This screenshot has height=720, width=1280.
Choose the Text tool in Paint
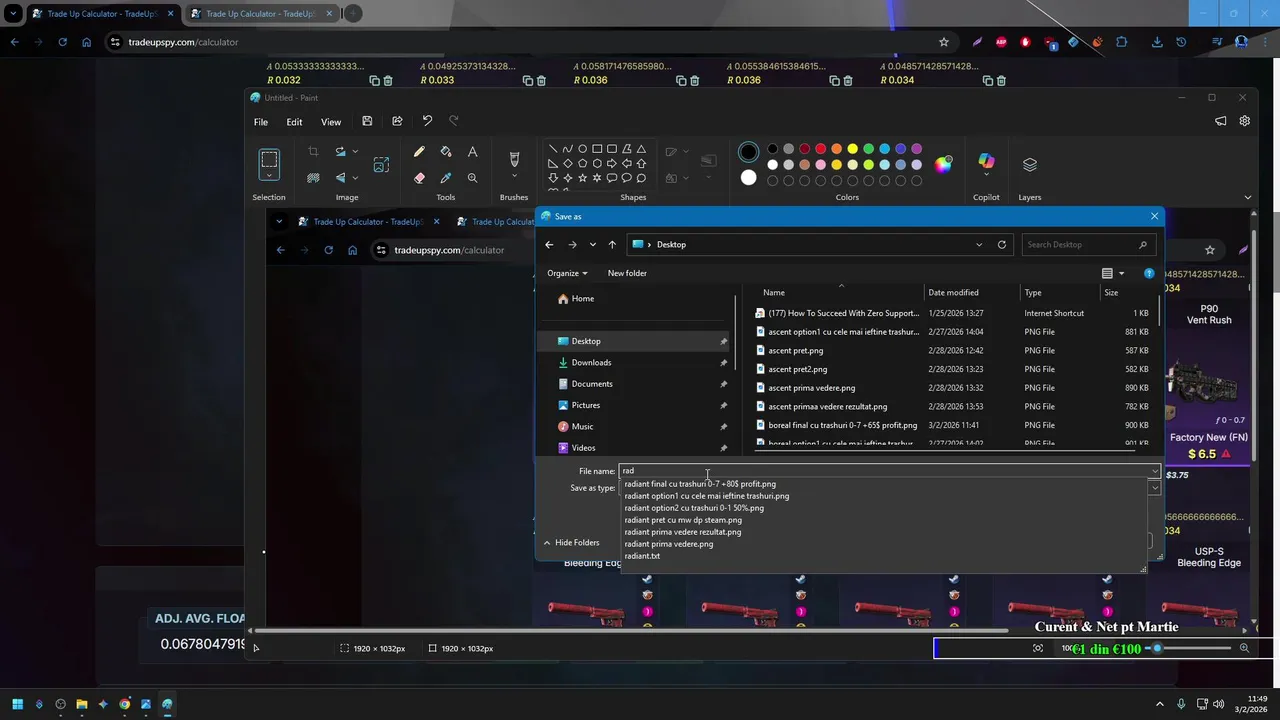[x=472, y=152]
